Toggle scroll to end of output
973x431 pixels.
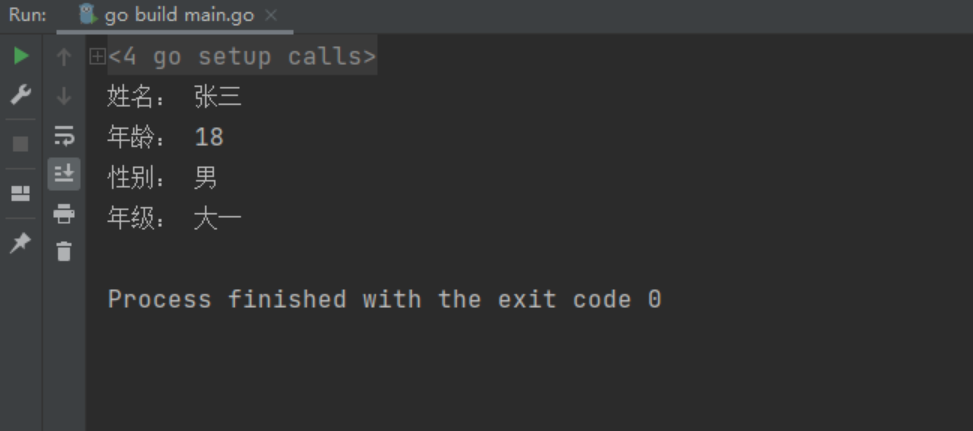(x=64, y=174)
